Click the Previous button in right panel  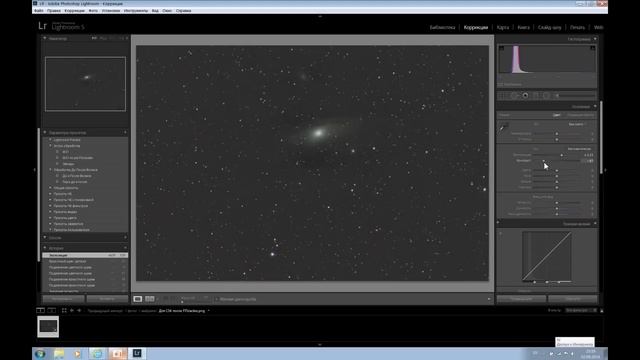click(521, 299)
